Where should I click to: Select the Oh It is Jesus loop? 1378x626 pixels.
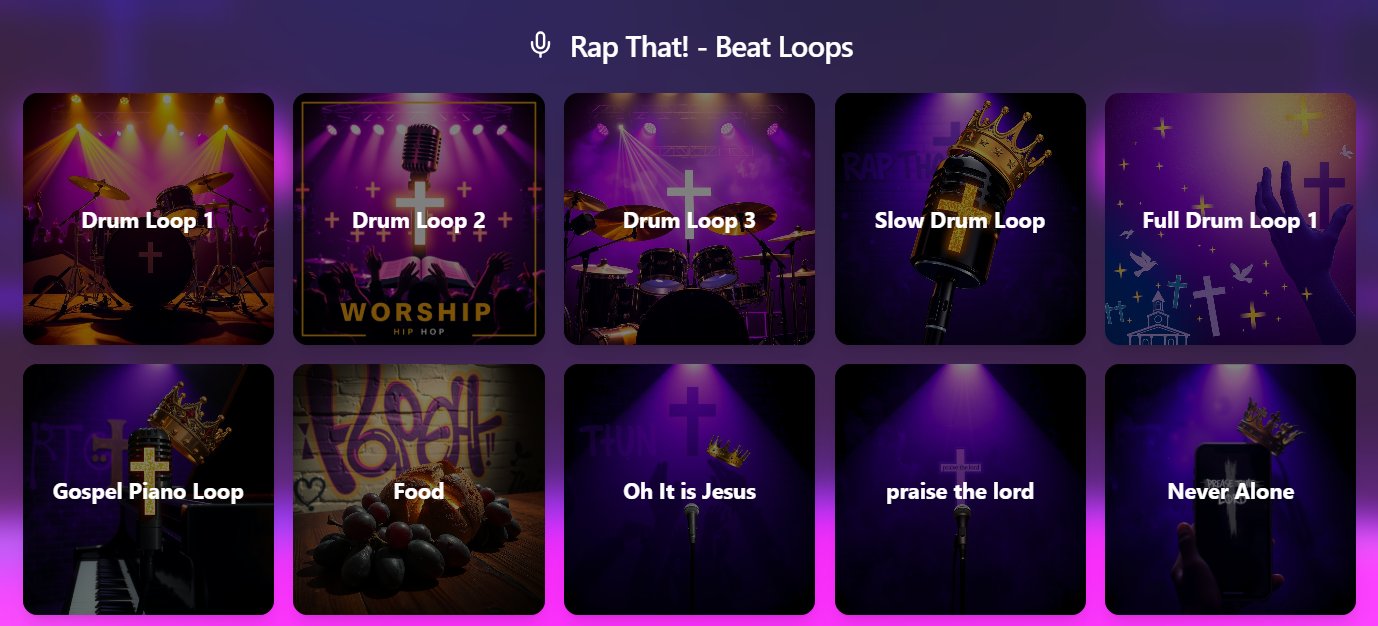click(689, 489)
